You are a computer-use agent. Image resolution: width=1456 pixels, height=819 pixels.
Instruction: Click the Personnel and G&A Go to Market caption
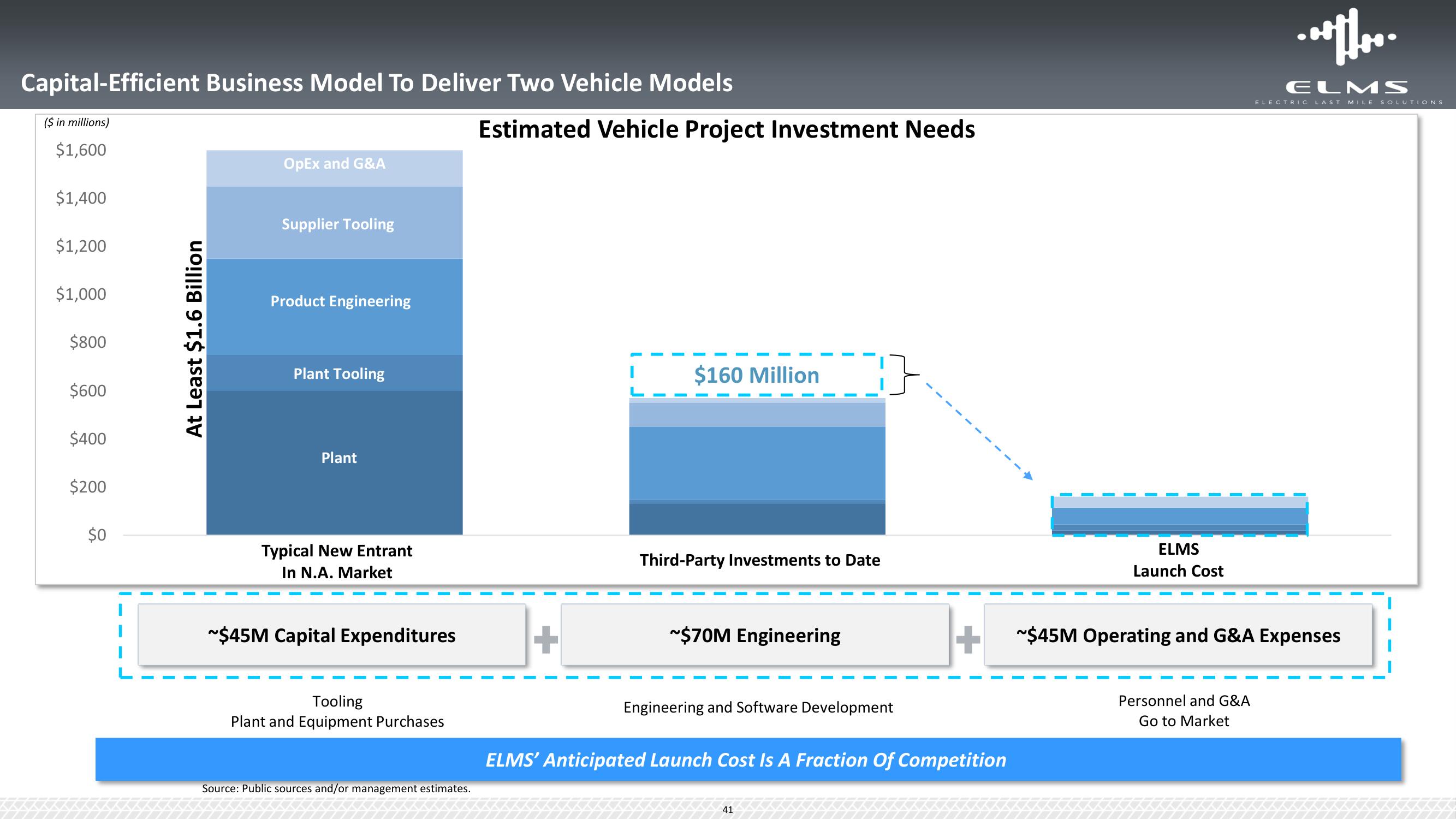click(x=1184, y=710)
